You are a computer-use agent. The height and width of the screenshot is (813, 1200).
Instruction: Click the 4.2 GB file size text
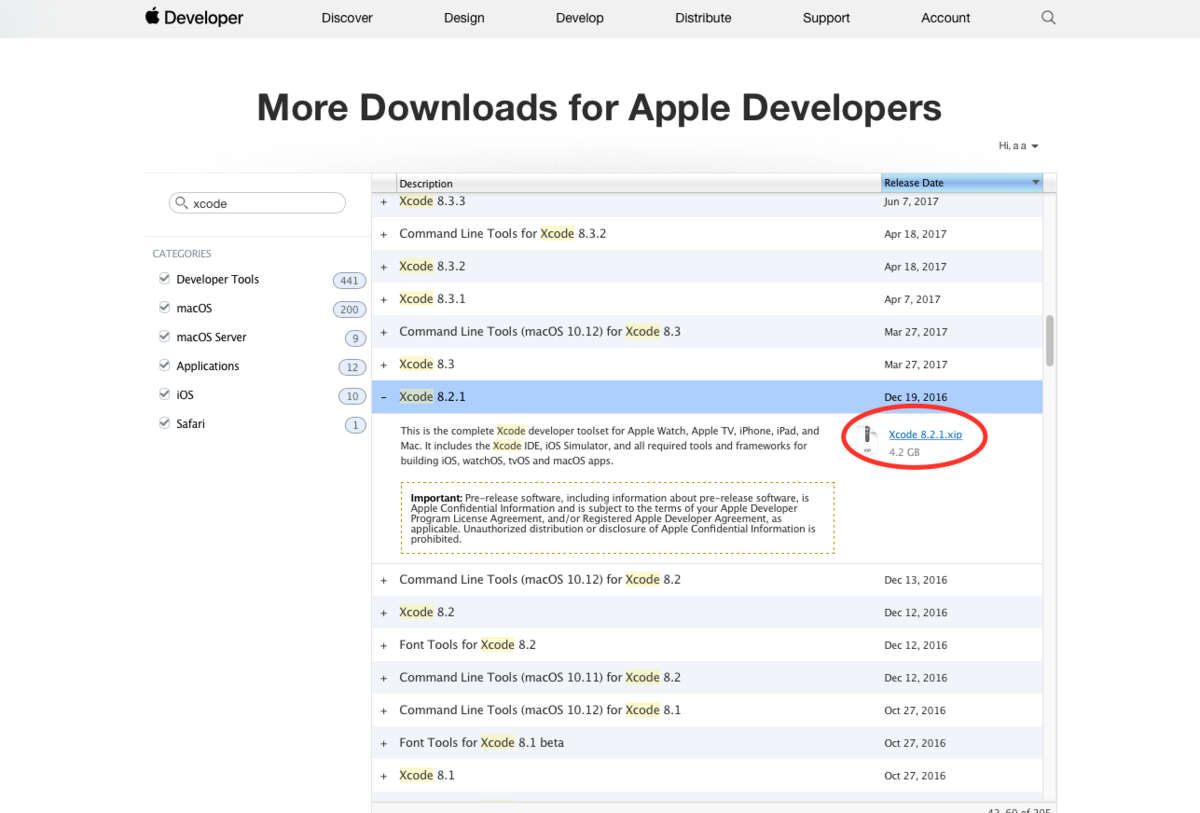click(x=904, y=453)
